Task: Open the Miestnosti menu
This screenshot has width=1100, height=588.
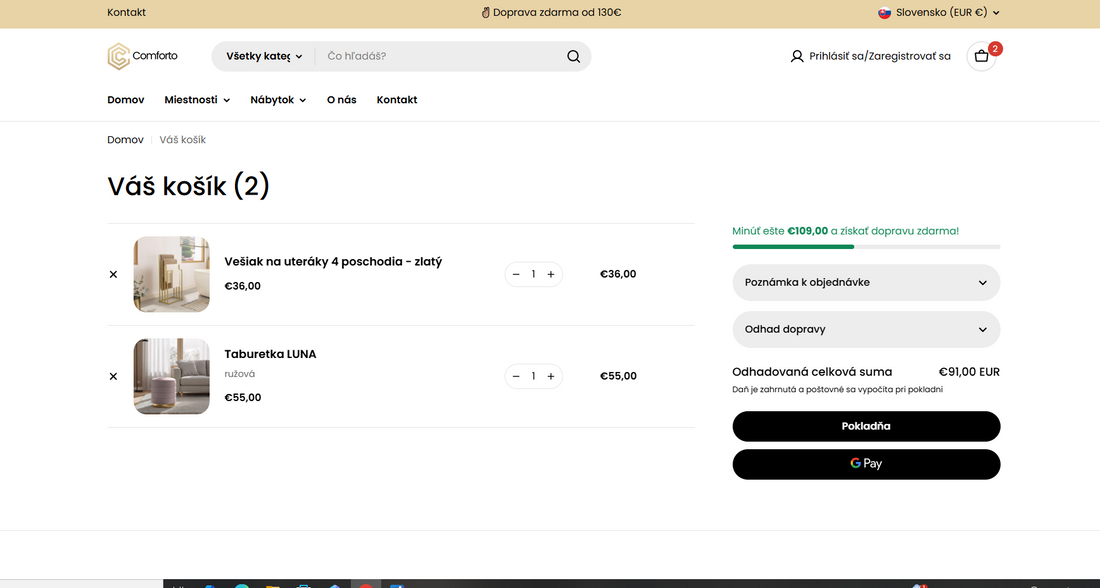Action: (x=197, y=100)
